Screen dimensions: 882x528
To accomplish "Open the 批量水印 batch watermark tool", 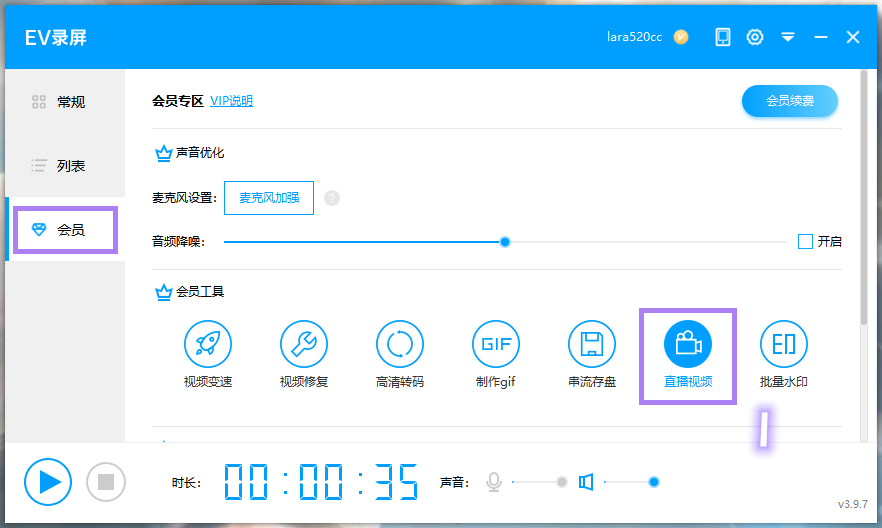I will tap(783, 345).
